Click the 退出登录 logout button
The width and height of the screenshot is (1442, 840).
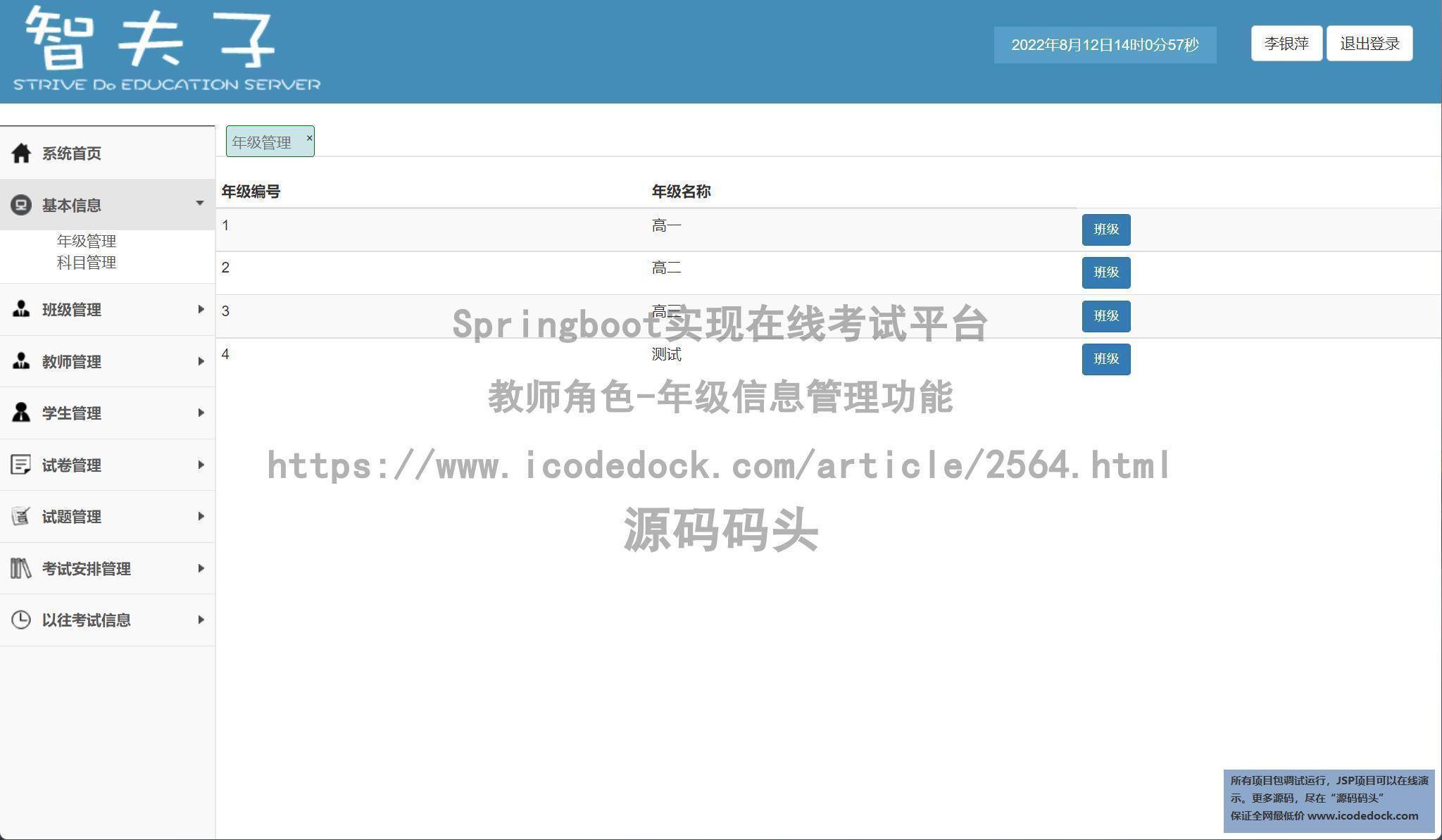pyautogui.click(x=1369, y=44)
